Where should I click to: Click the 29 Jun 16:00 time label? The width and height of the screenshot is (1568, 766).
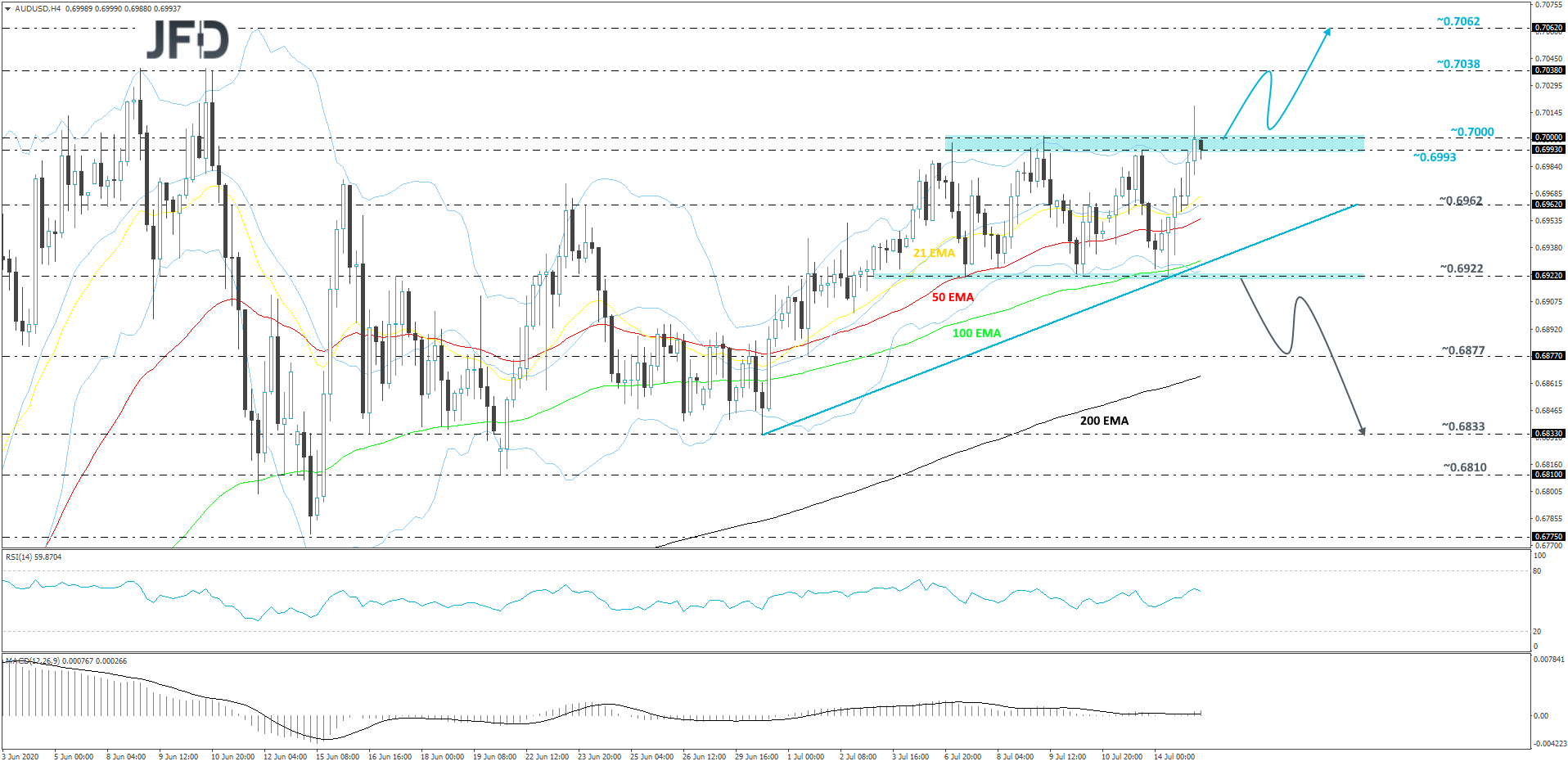click(x=756, y=757)
